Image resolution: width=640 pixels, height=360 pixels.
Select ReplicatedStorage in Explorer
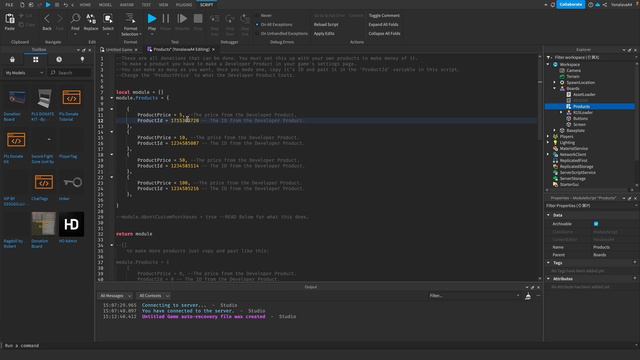click(576, 167)
